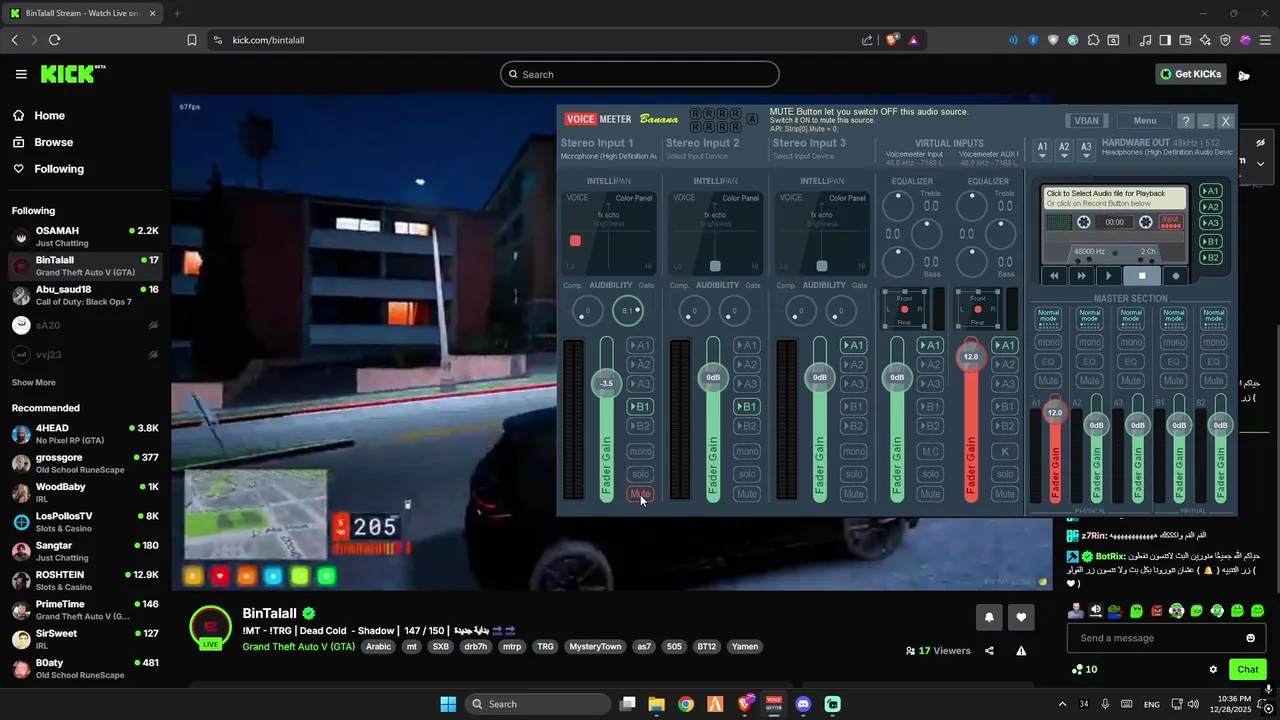Click the A1 master red fader knob
The image size is (1280, 720).
click(x=1054, y=412)
